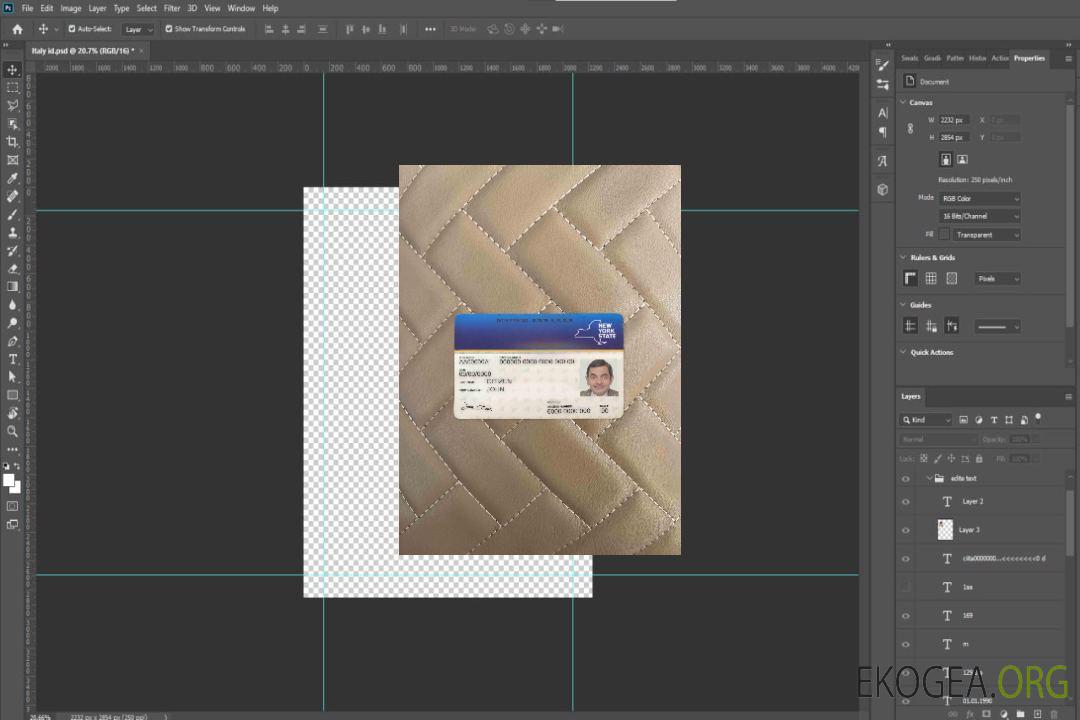This screenshot has width=1080, height=720.
Task: Switch to the Swatches panel tab
Action: (x=909, y=58)
